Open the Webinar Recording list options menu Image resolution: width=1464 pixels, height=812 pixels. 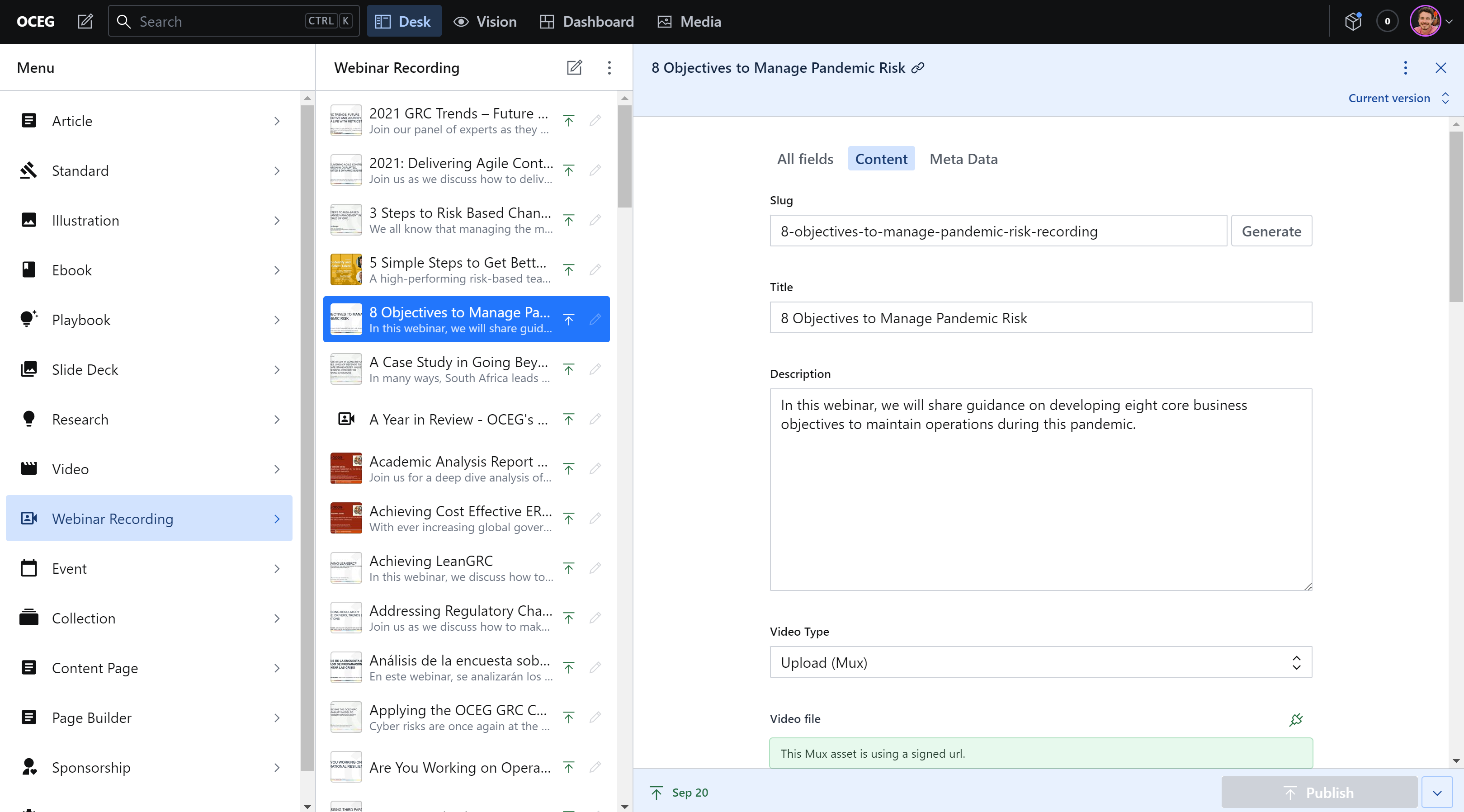click(609, 68)
